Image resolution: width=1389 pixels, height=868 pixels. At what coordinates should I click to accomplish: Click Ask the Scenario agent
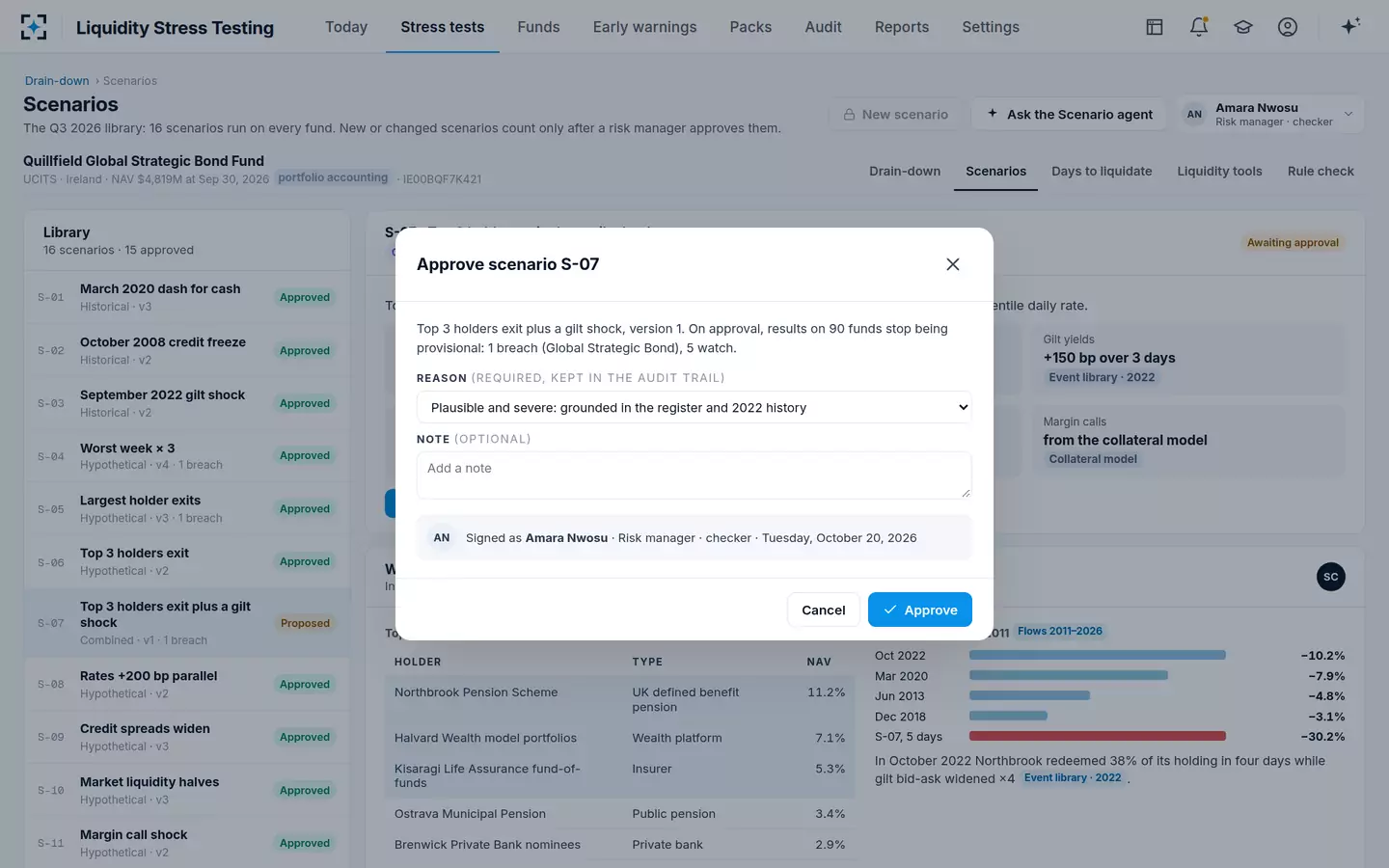pyautogui.click(x=1070, y=114)
